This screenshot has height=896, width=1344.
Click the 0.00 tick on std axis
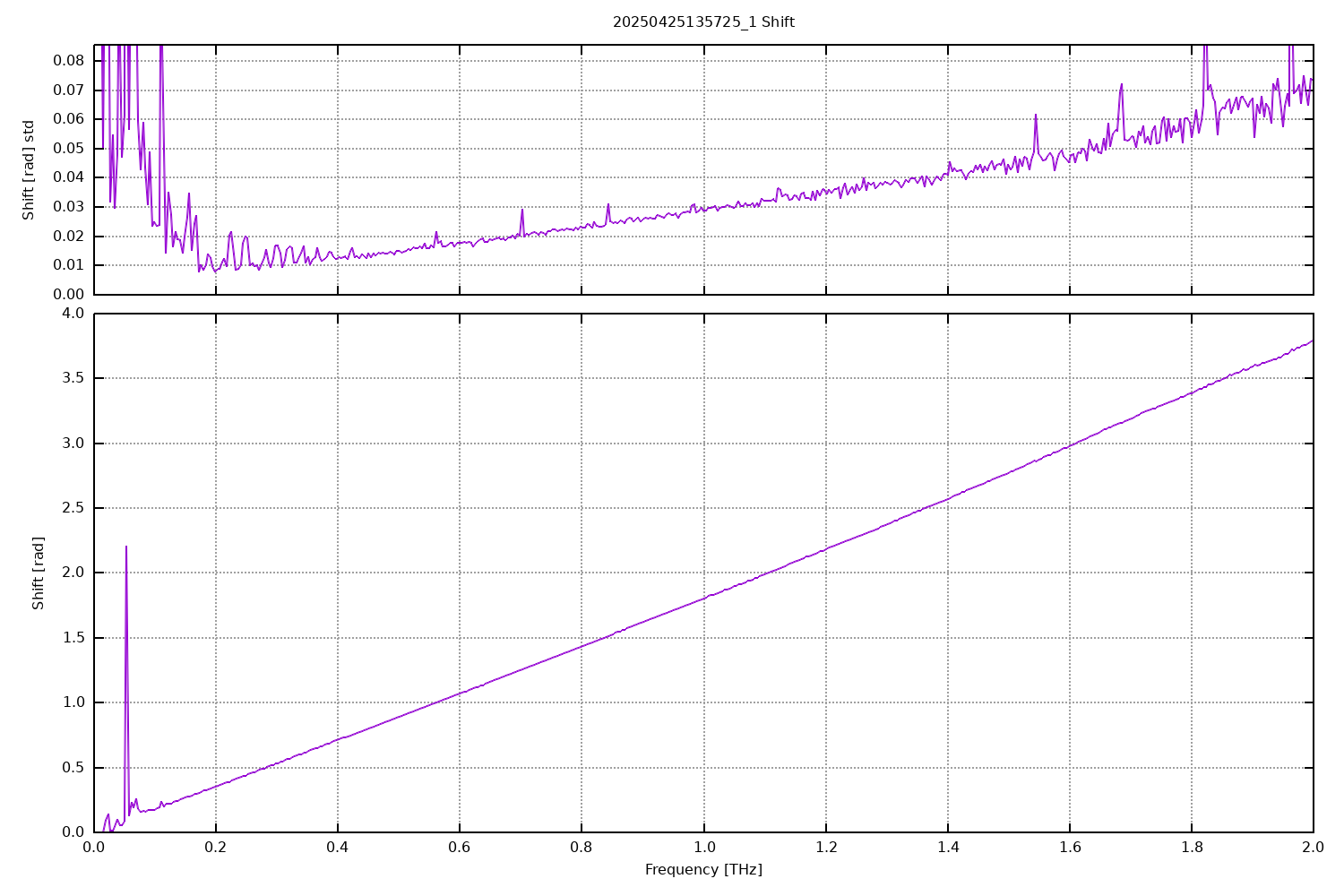[69, 294]
